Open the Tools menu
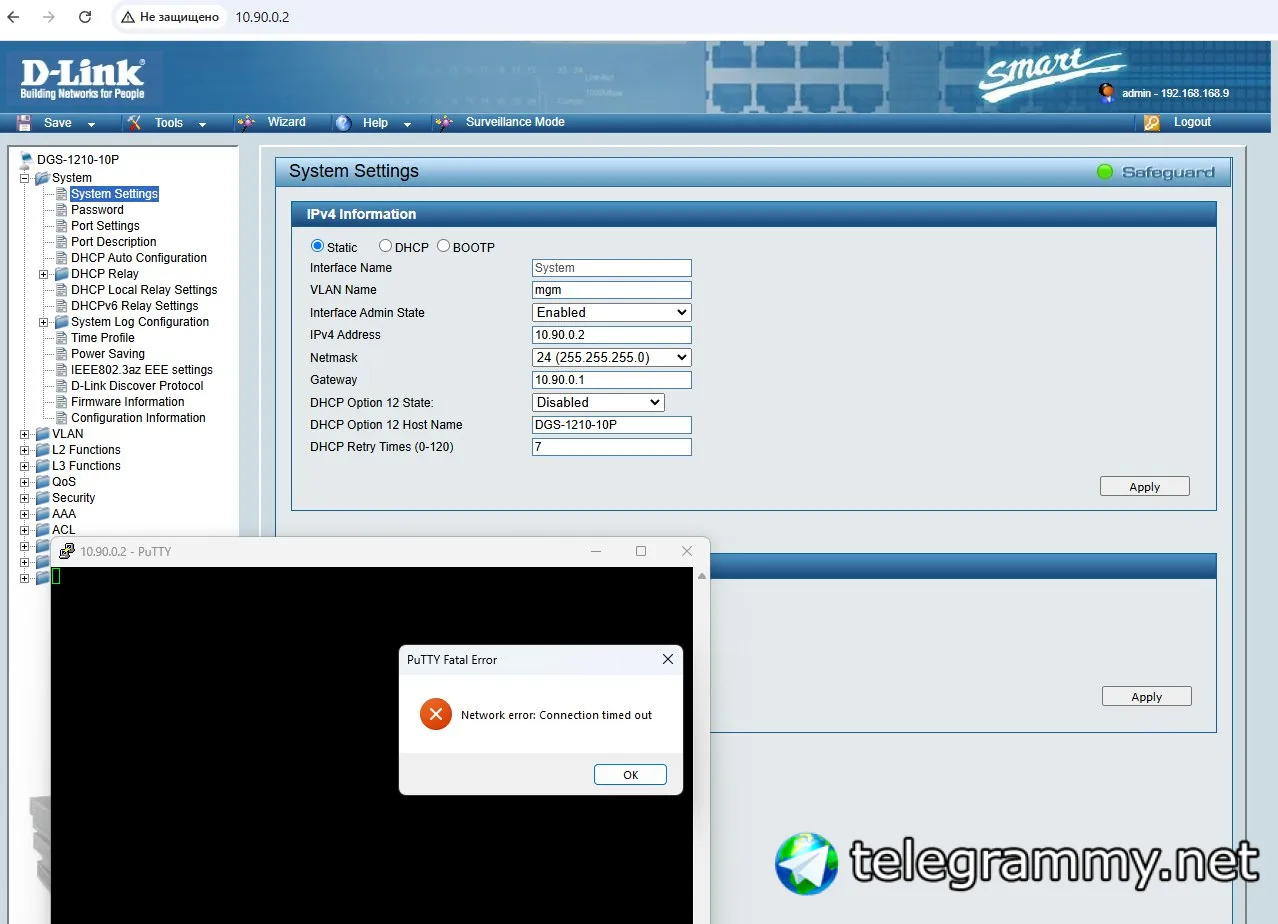 pyautogui.click(x=168, y=123)
